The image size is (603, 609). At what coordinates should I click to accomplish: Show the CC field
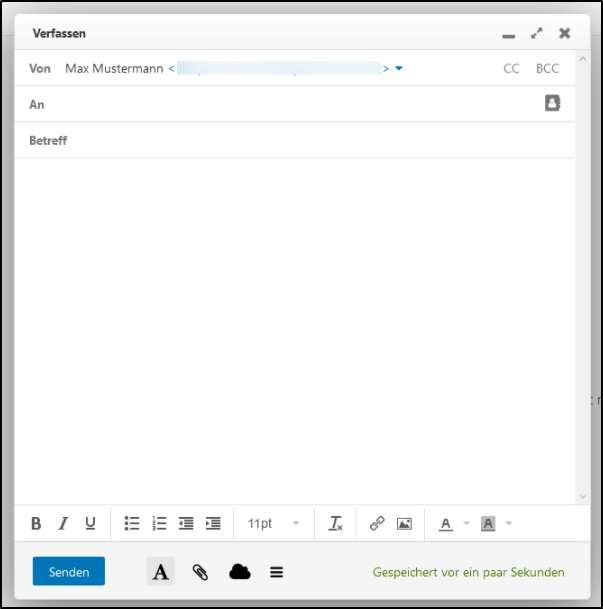pyautogui.click(x=511, y=68)
